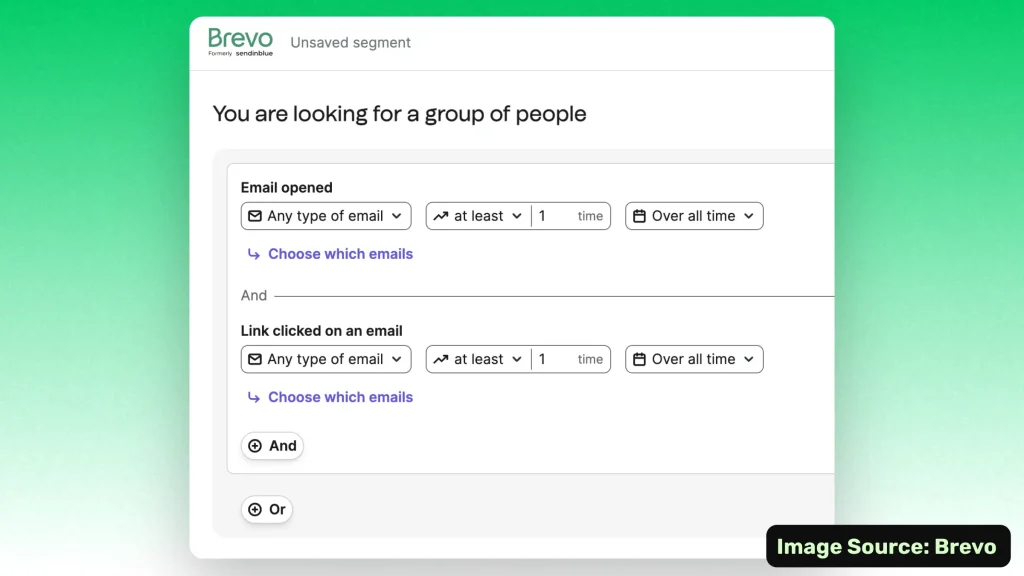1024x576 pixels.
Task: Click the count field in Email opened row
Action: point(571,216)
